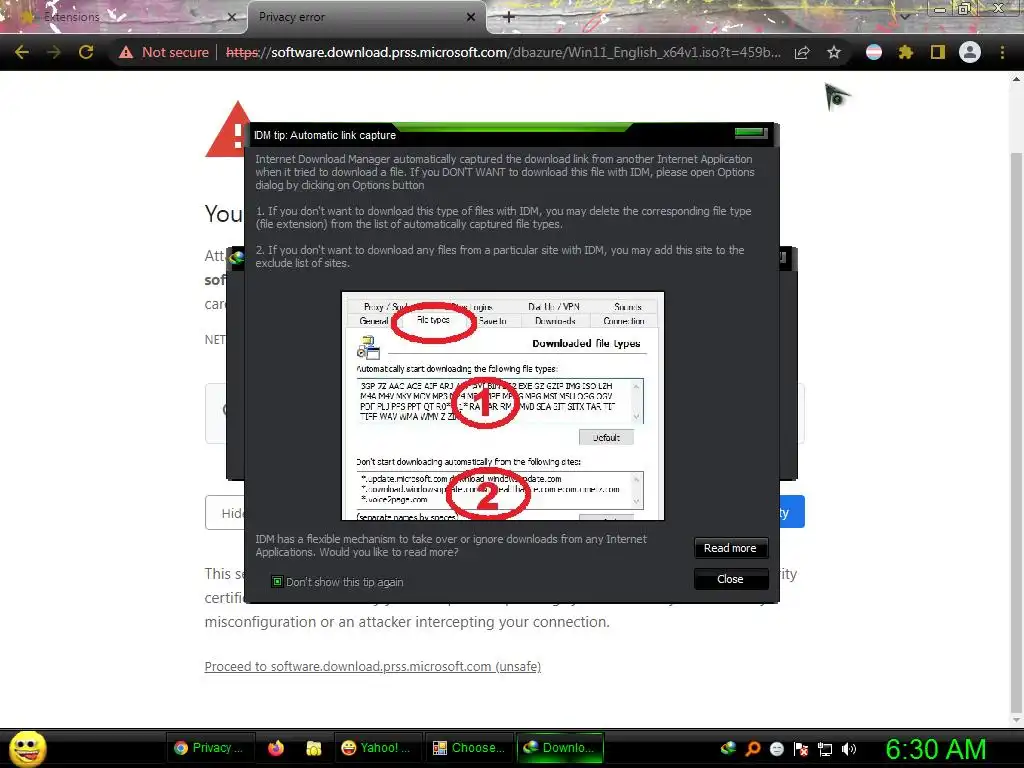This screenshot has height=768, width=1024.
Task: Open the file explorer taskbar icon
Action: point(314,748)
